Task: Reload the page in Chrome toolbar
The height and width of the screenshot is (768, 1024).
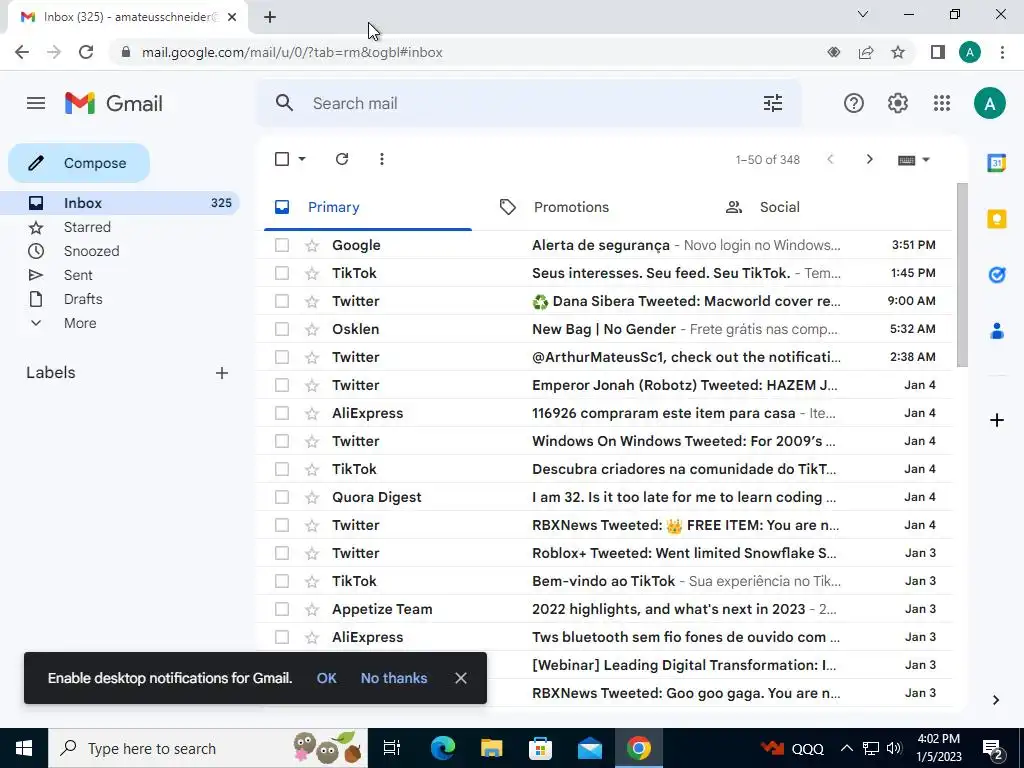Action: pos(86,52)
